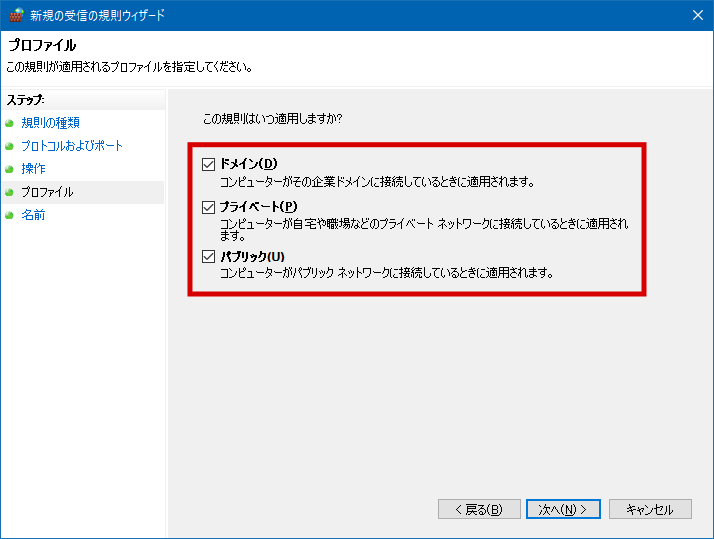Toggle the プライベート(P) checkbox

tap(209, 207)
